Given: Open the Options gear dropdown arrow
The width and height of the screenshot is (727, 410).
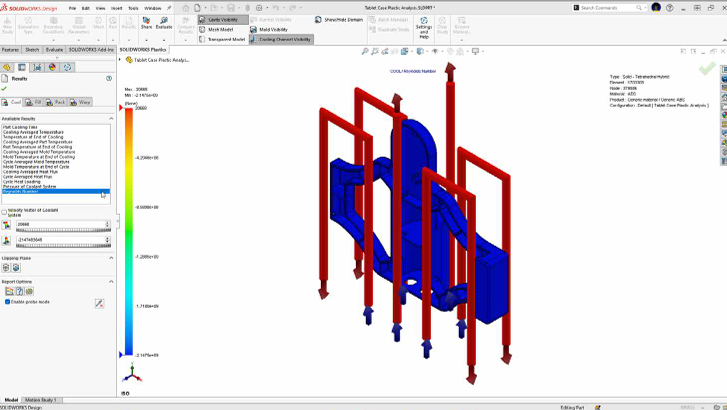Looking at the screenshot, I should point(266,8).
